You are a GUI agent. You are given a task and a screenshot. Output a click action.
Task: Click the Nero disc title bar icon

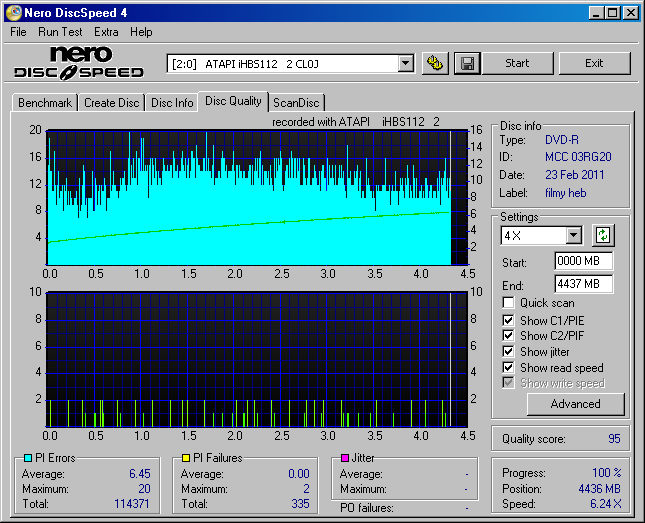[13, 13]
